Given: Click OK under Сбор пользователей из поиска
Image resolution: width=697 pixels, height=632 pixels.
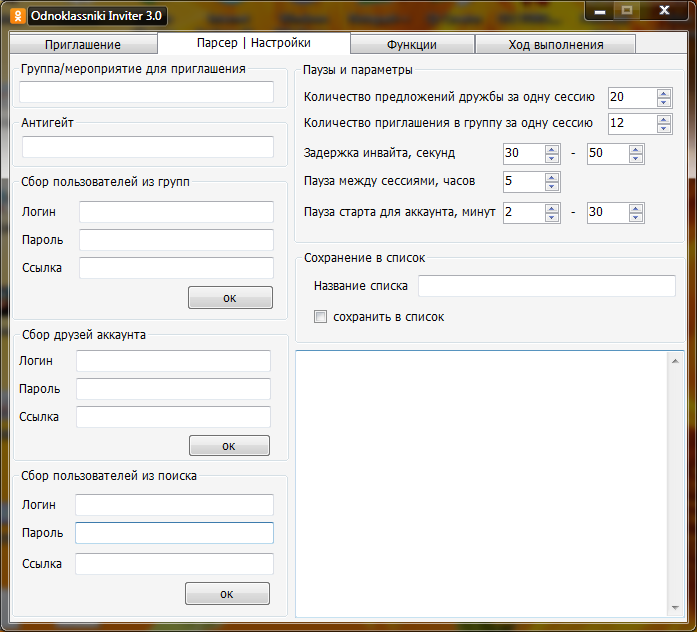Looking at the screenshot, I should (x=227, y=594).
